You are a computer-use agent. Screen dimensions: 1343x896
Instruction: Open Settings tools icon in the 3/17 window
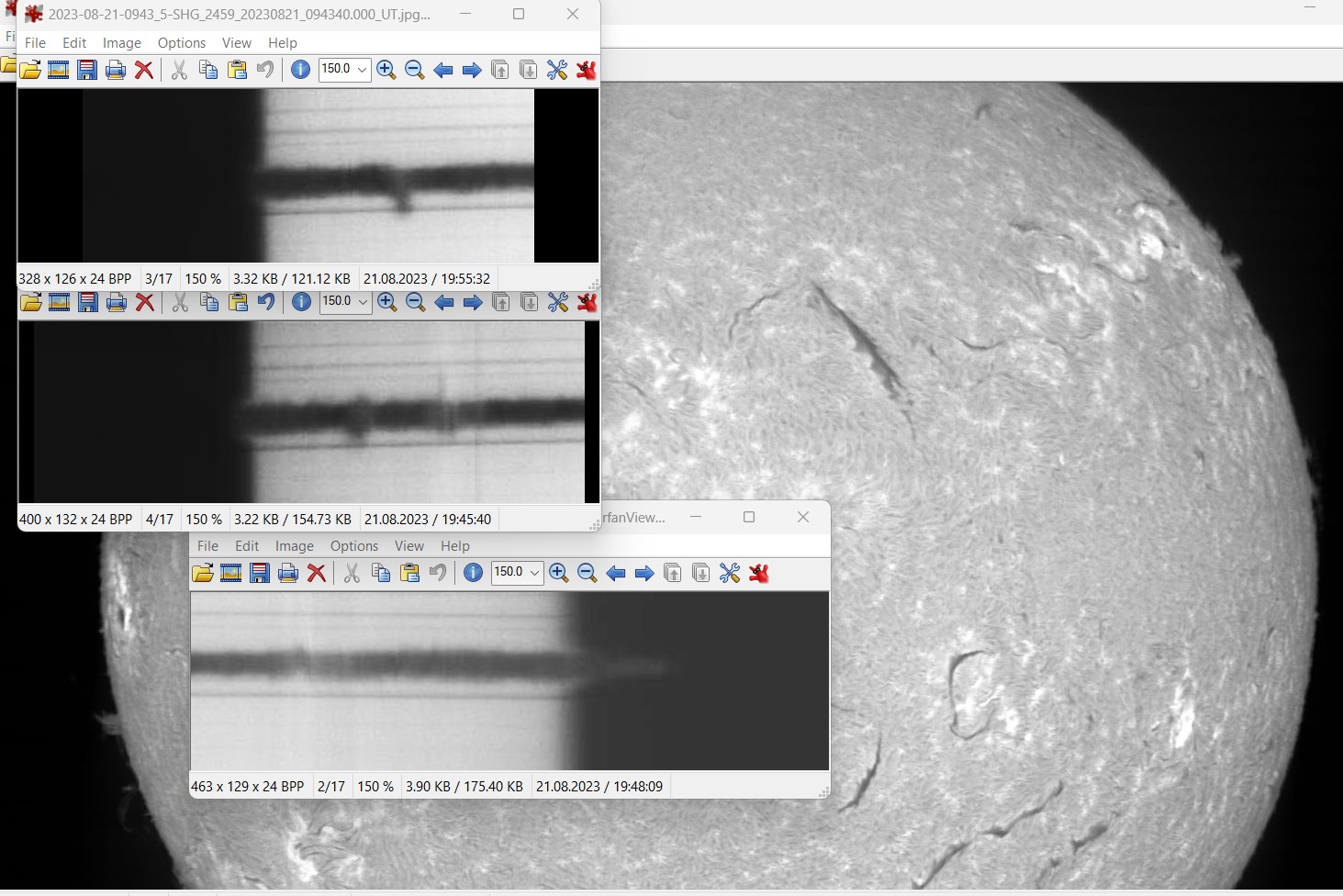[x=557, y=70]
